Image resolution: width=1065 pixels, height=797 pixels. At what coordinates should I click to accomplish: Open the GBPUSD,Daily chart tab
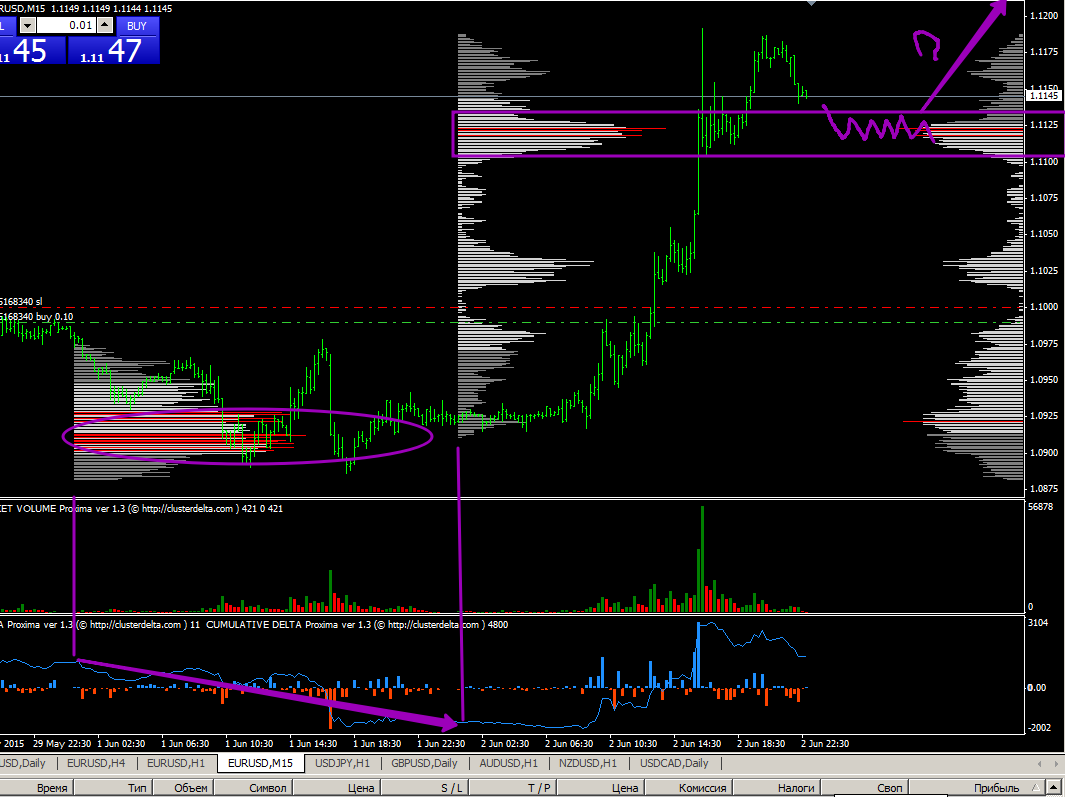[424, 763]
